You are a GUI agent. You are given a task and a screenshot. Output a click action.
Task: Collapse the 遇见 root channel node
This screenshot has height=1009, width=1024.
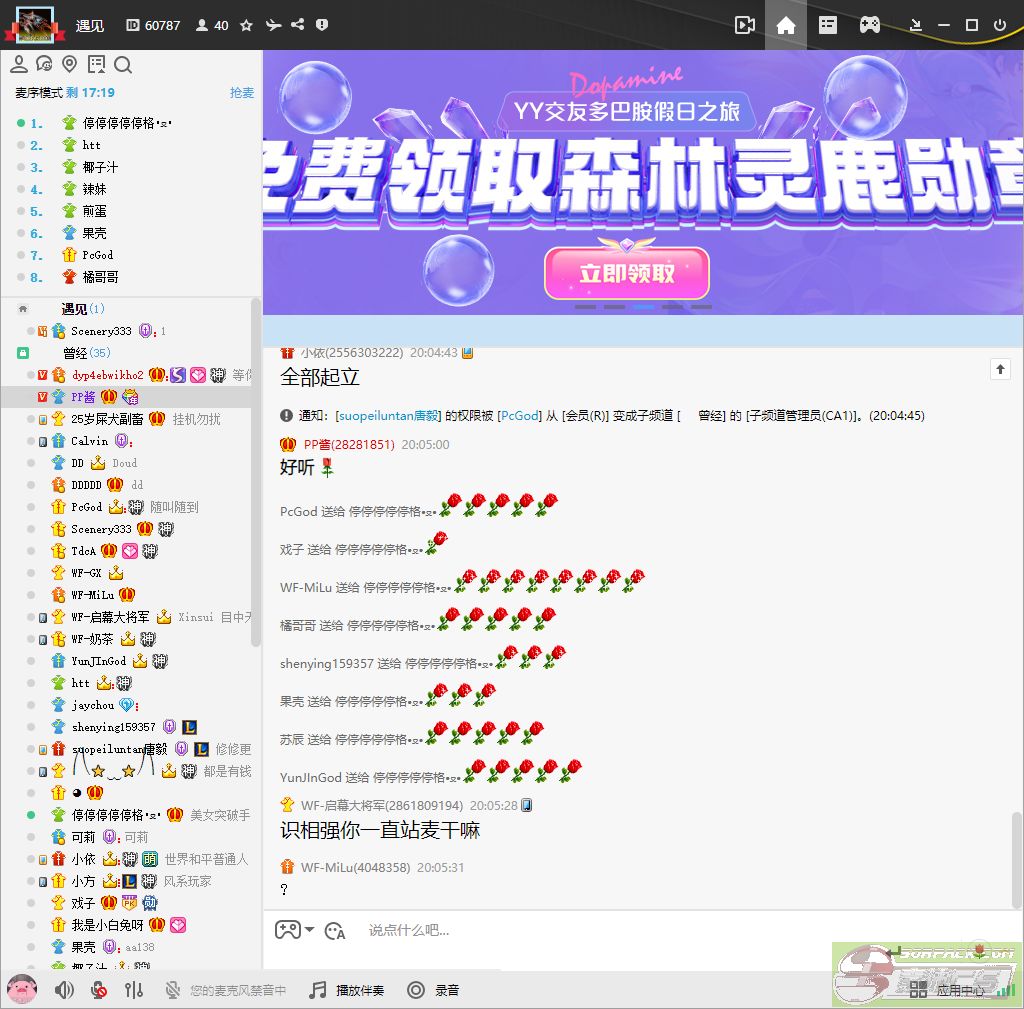coord(23,309)
